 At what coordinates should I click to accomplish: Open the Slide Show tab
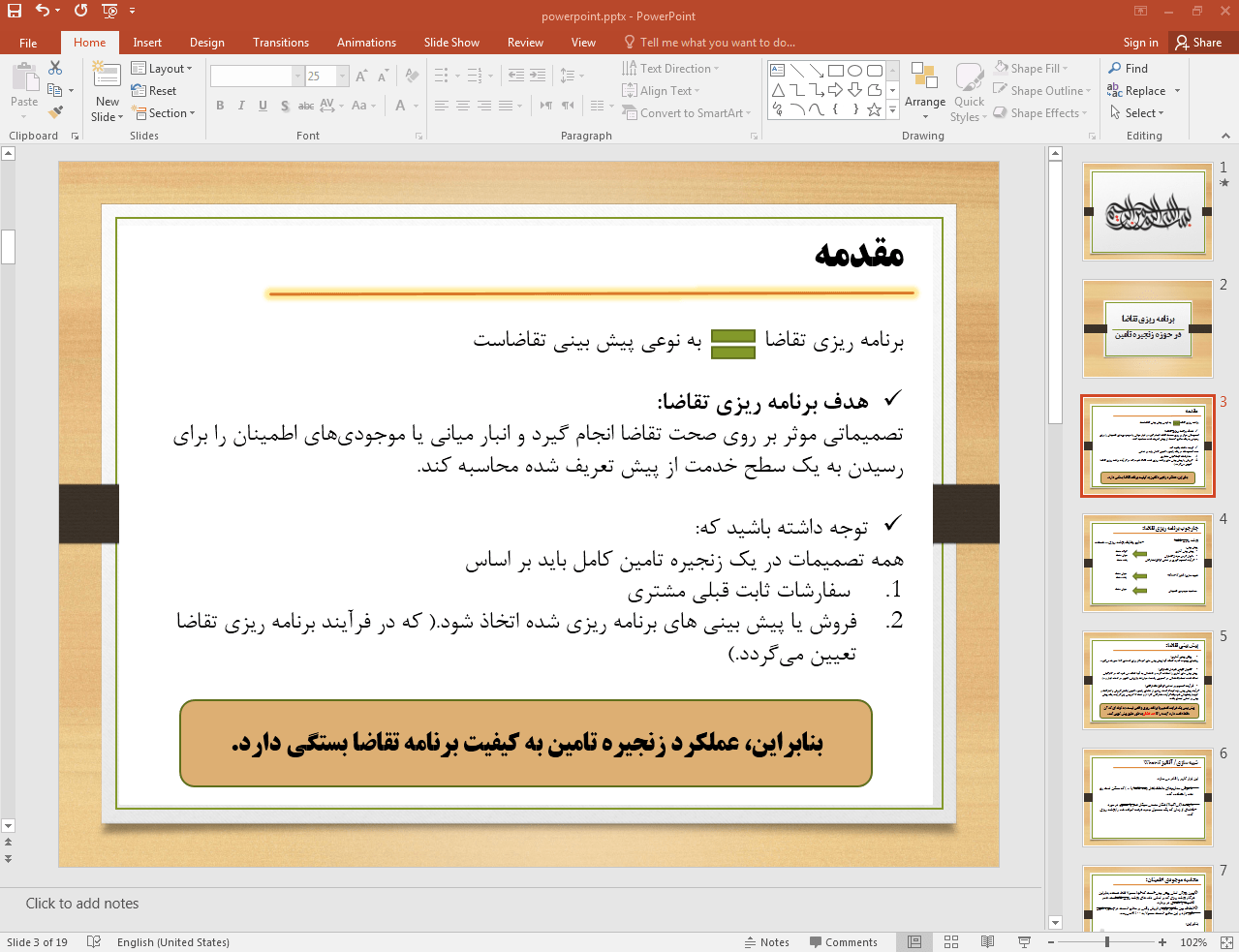click(x=450, y=43)
